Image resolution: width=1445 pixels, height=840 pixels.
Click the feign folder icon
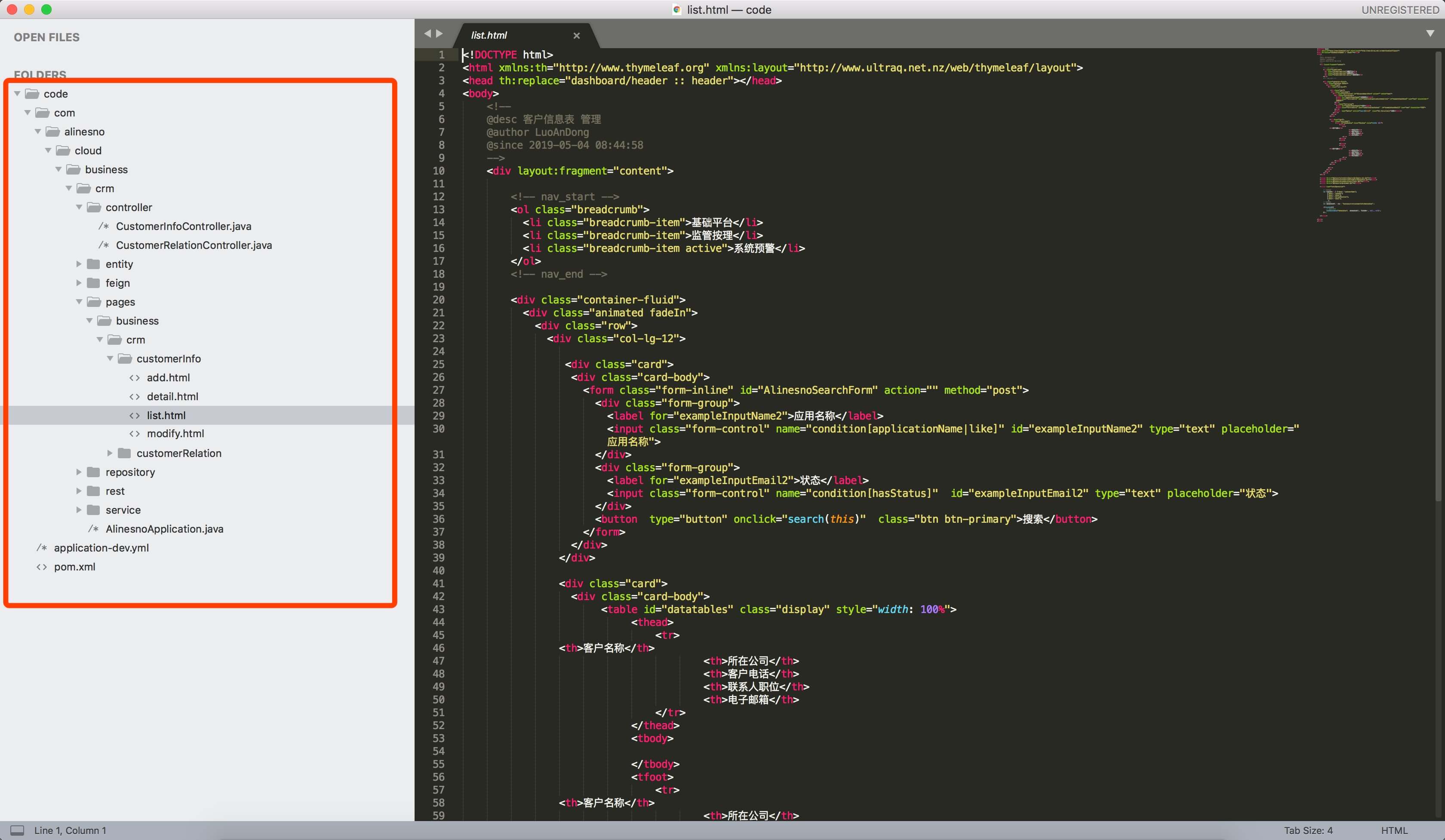tap(93, 283)
